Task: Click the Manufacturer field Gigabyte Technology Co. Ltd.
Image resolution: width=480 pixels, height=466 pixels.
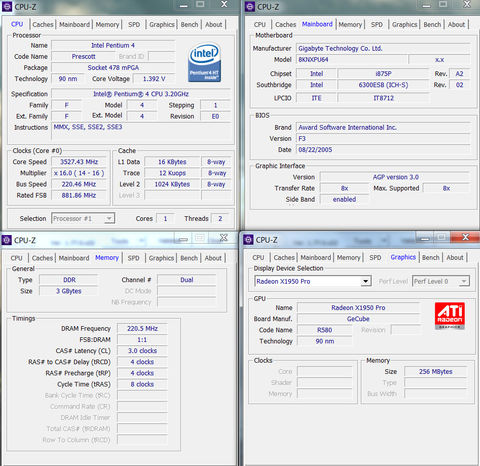Action: pyautogui.click(x=383, y=48)
